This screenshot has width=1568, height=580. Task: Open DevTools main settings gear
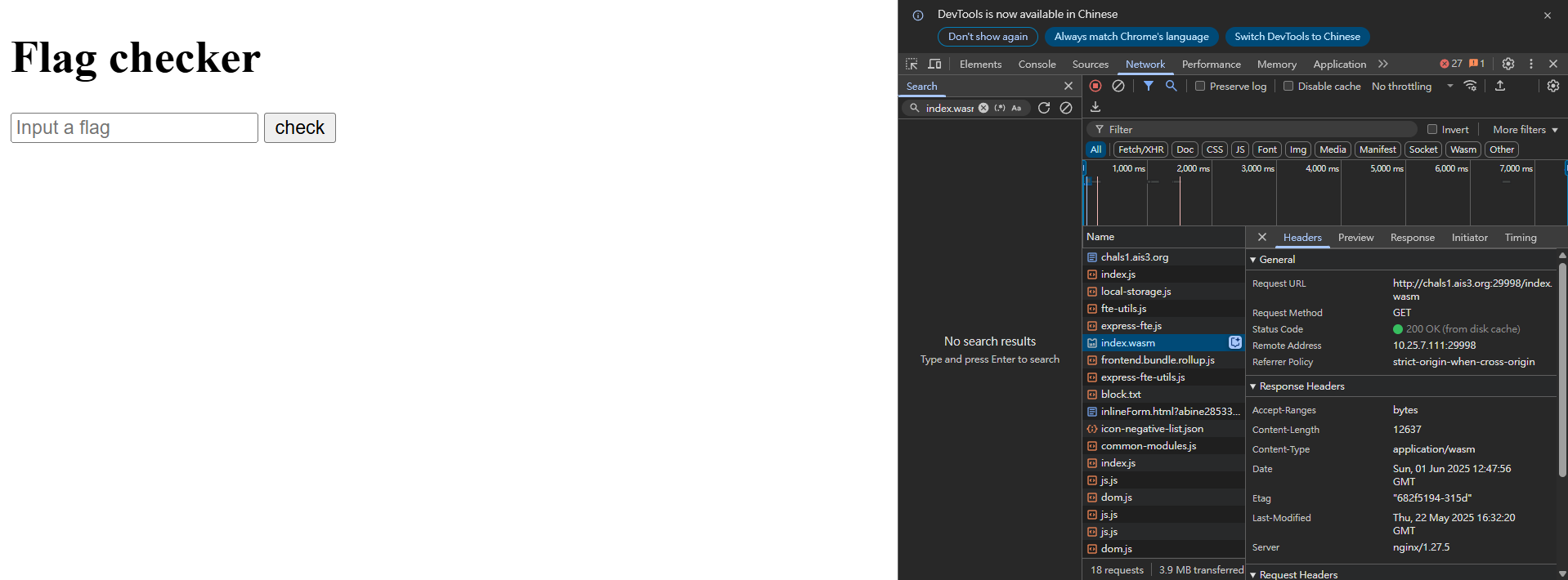[1508, 64]
